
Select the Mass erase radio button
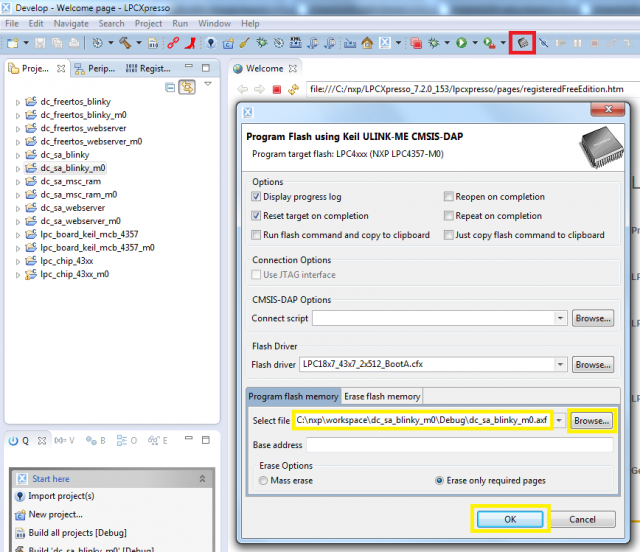pos(263,481)
